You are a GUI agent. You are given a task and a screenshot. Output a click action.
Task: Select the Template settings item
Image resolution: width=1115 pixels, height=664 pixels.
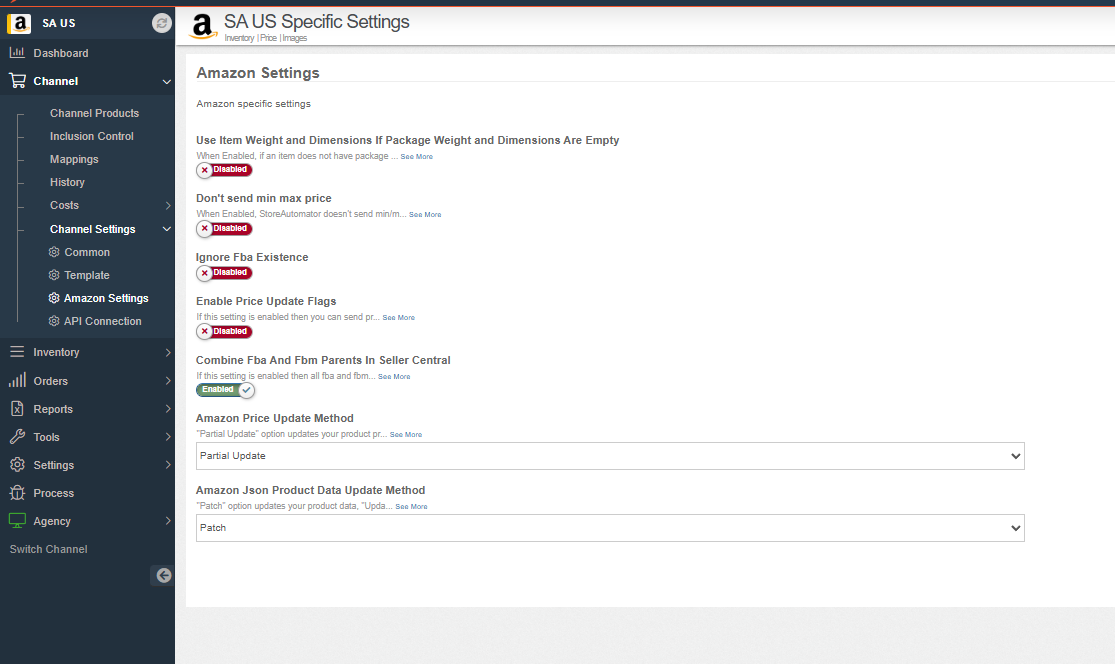pyautogui.click(x=87, y=275)
